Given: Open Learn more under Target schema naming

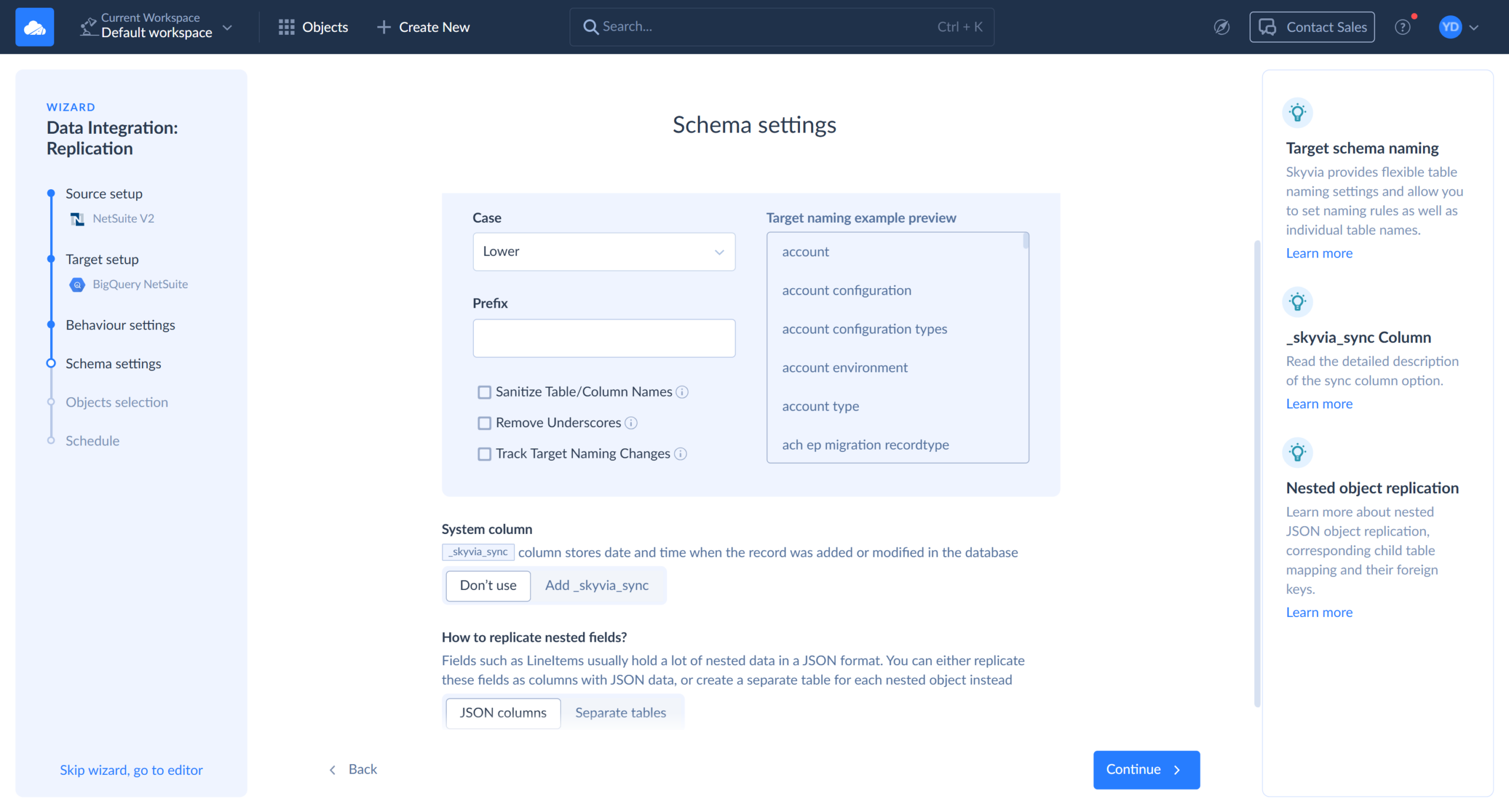Looking at the screenshot, I should (1319, 253).
